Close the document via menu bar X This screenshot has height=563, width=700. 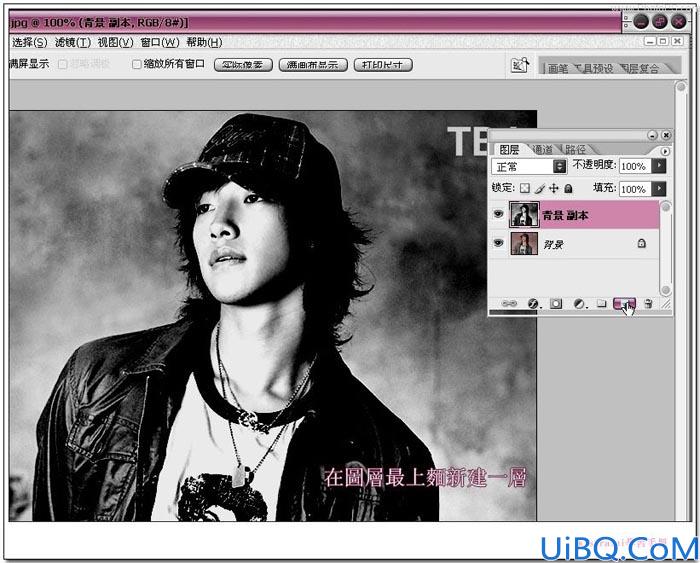point(677,42)
